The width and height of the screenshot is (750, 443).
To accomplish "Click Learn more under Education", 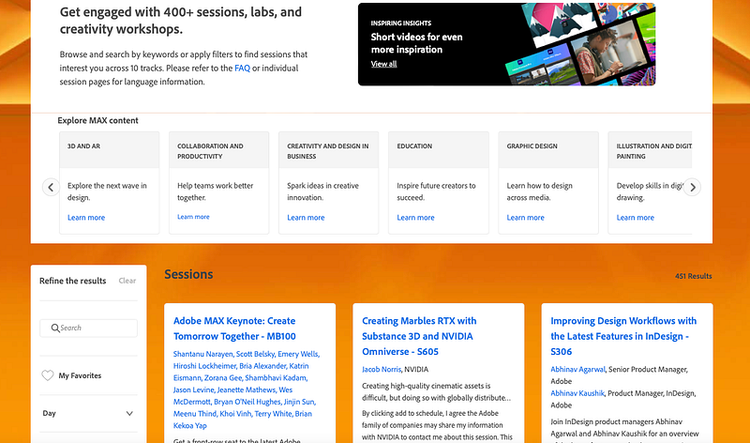I will (x=416, y=217).
